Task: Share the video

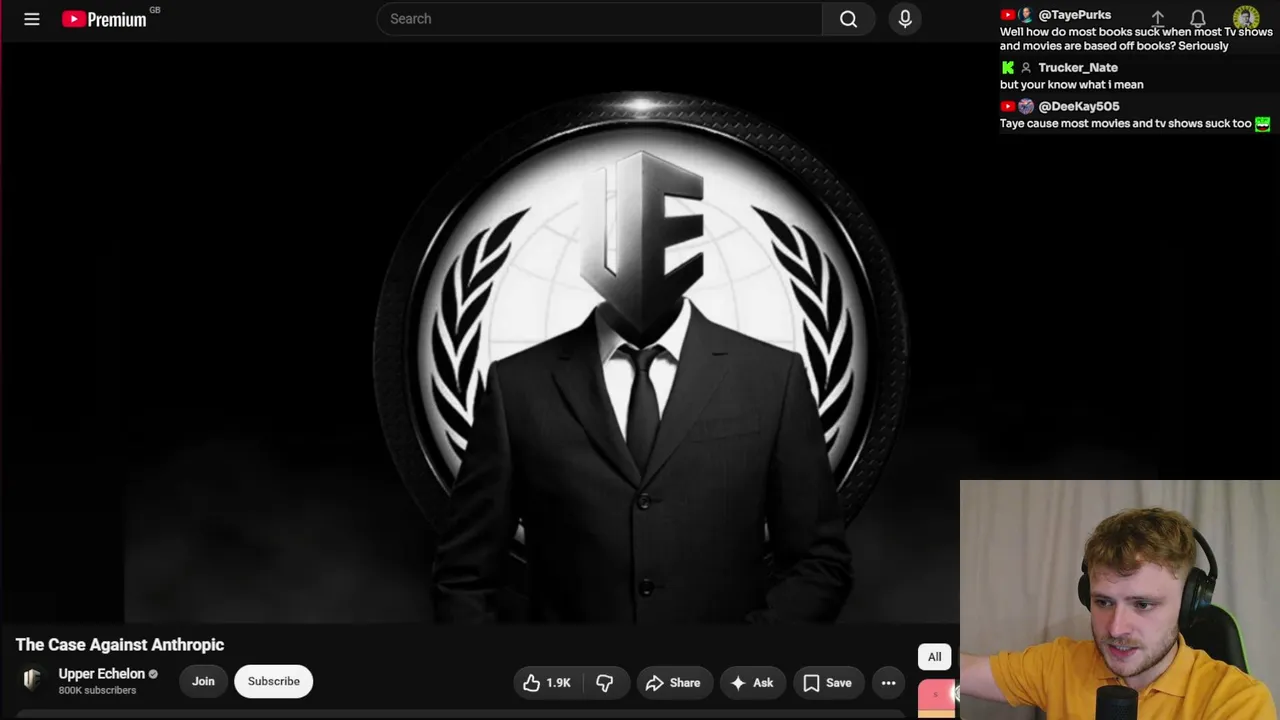Action: click(x=674, y=683)
